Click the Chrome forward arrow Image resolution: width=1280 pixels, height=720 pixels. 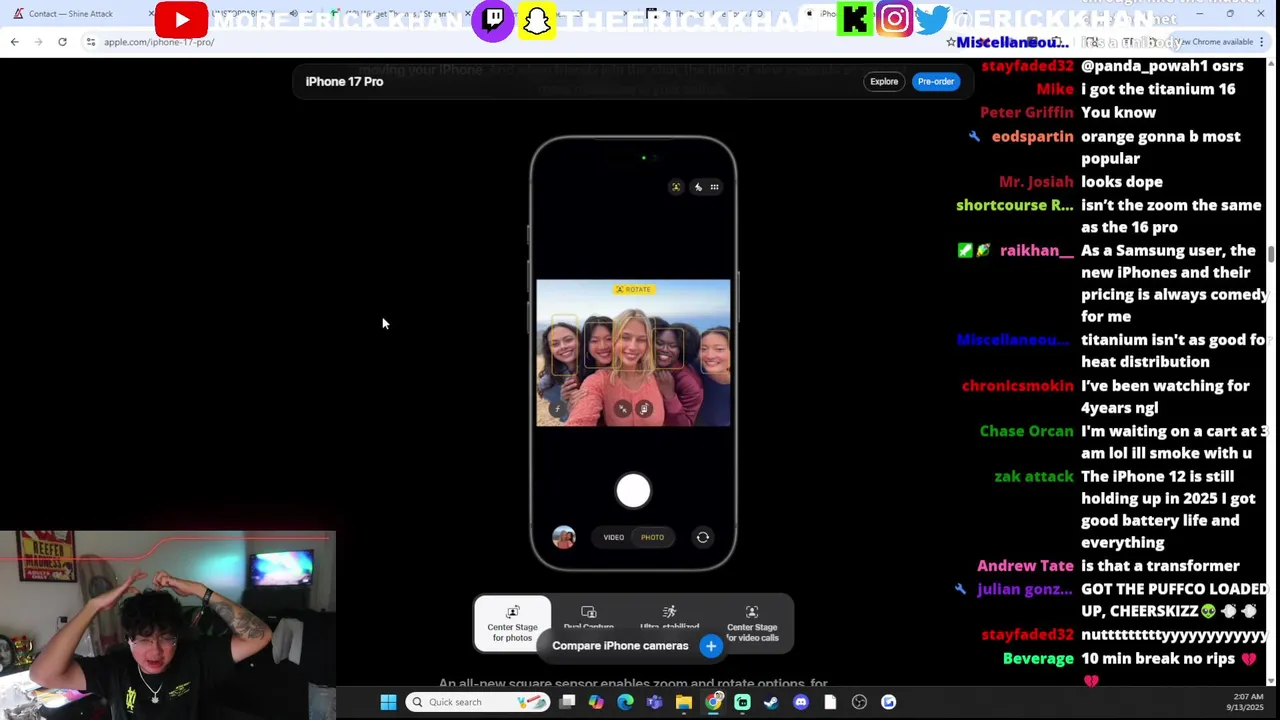click(x=38, y=42)
